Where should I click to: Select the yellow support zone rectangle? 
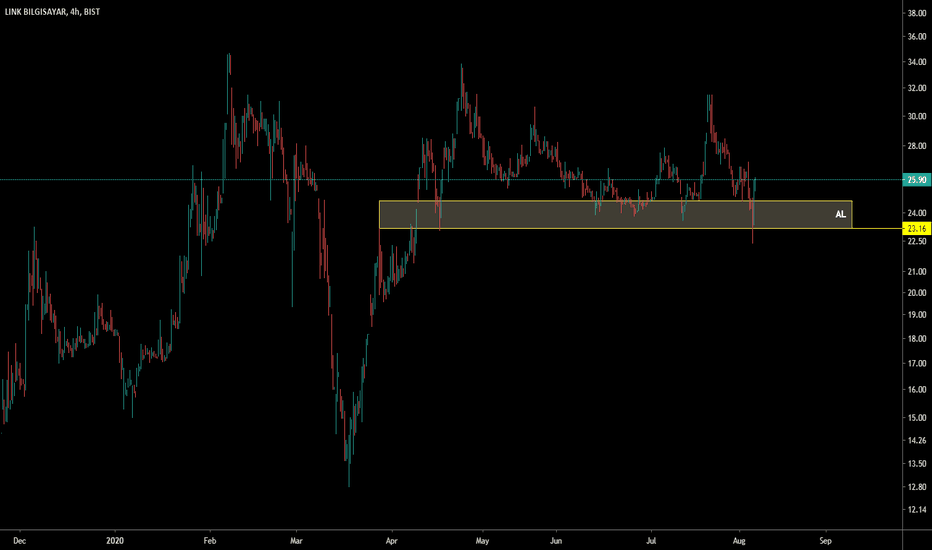coord(616,215)
